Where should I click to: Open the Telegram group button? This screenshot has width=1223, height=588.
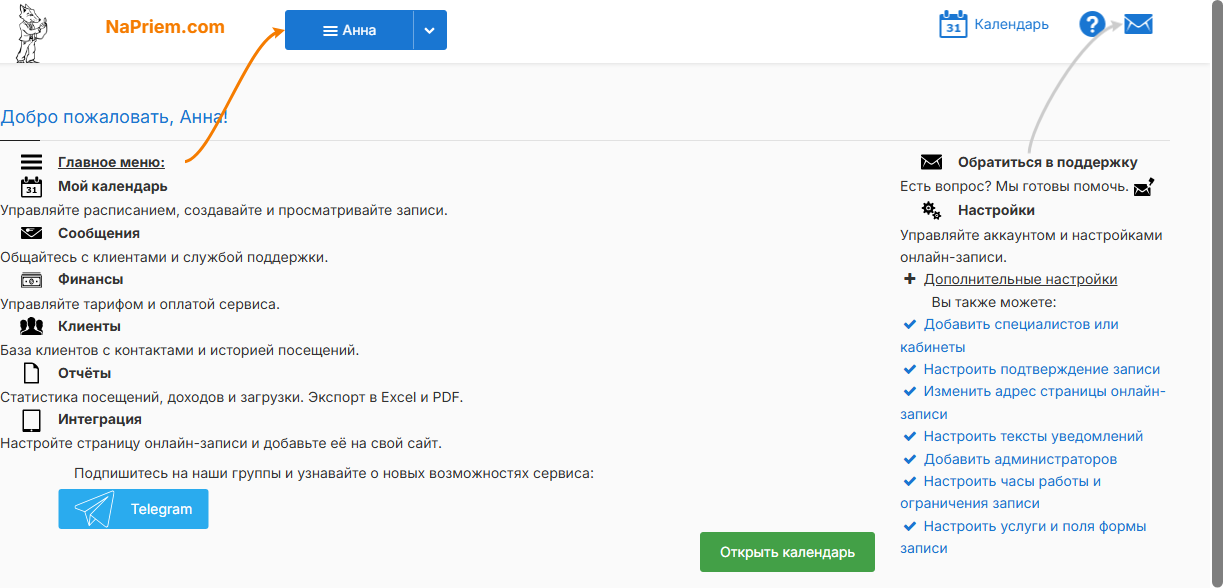(133, 509)
